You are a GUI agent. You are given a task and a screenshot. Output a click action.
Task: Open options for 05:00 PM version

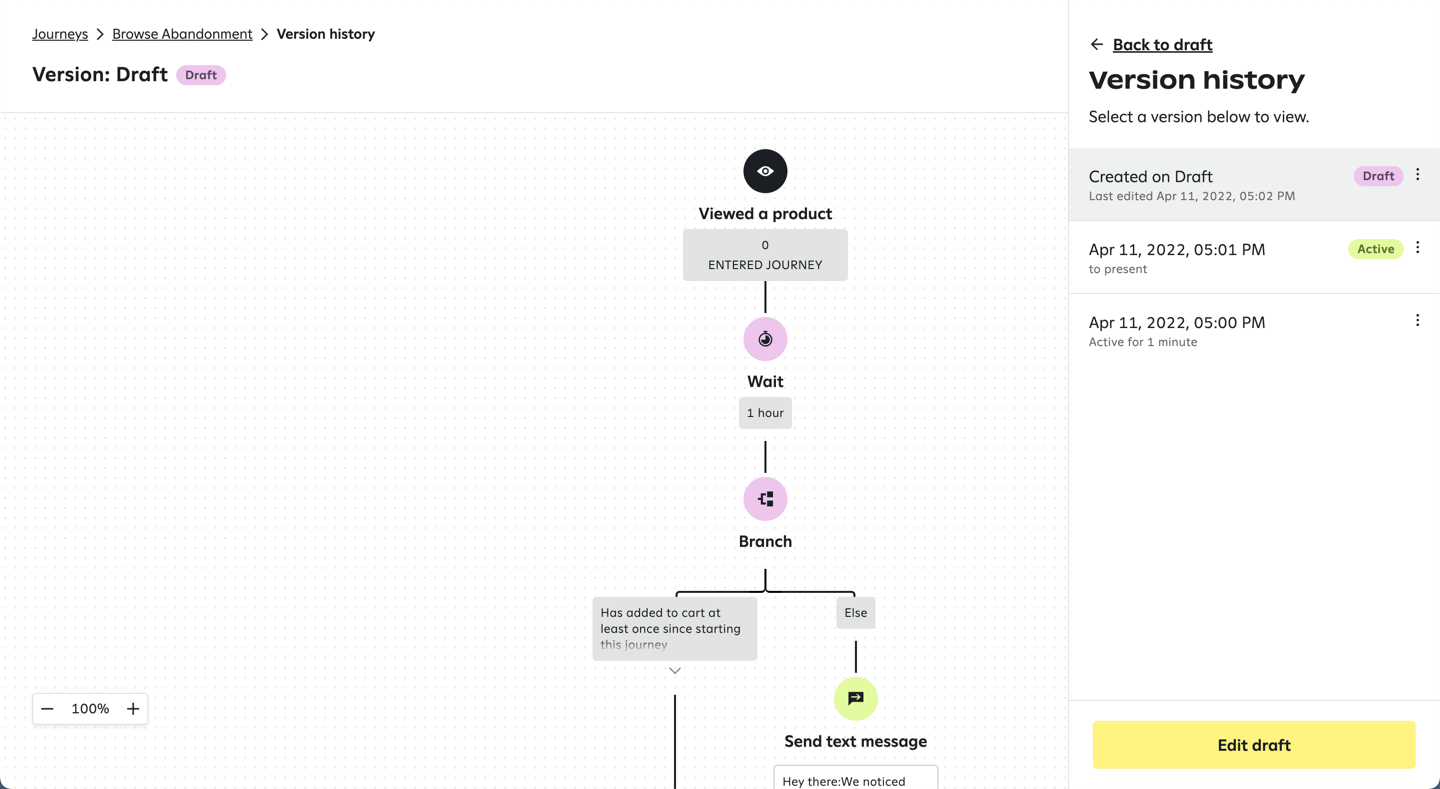tap(1417, 321)
